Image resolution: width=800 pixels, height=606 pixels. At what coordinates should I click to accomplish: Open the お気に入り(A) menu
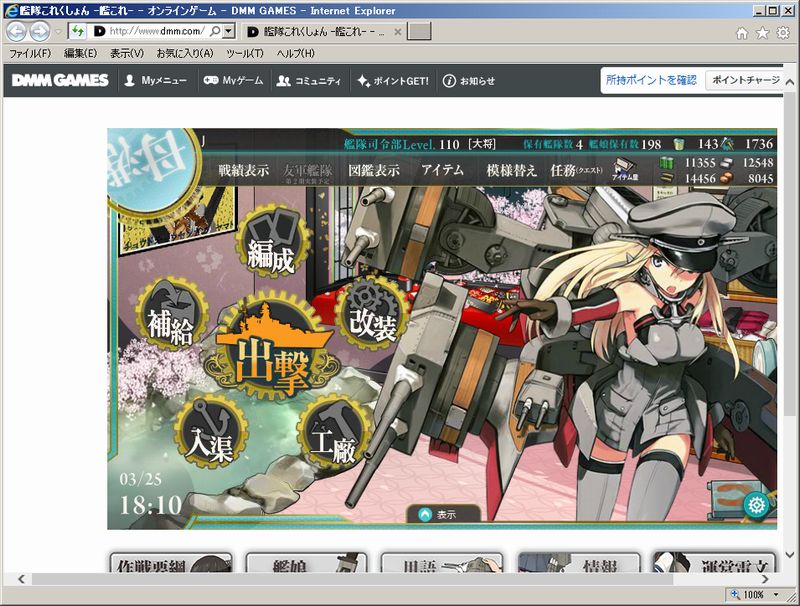click(x=185, y=53)
